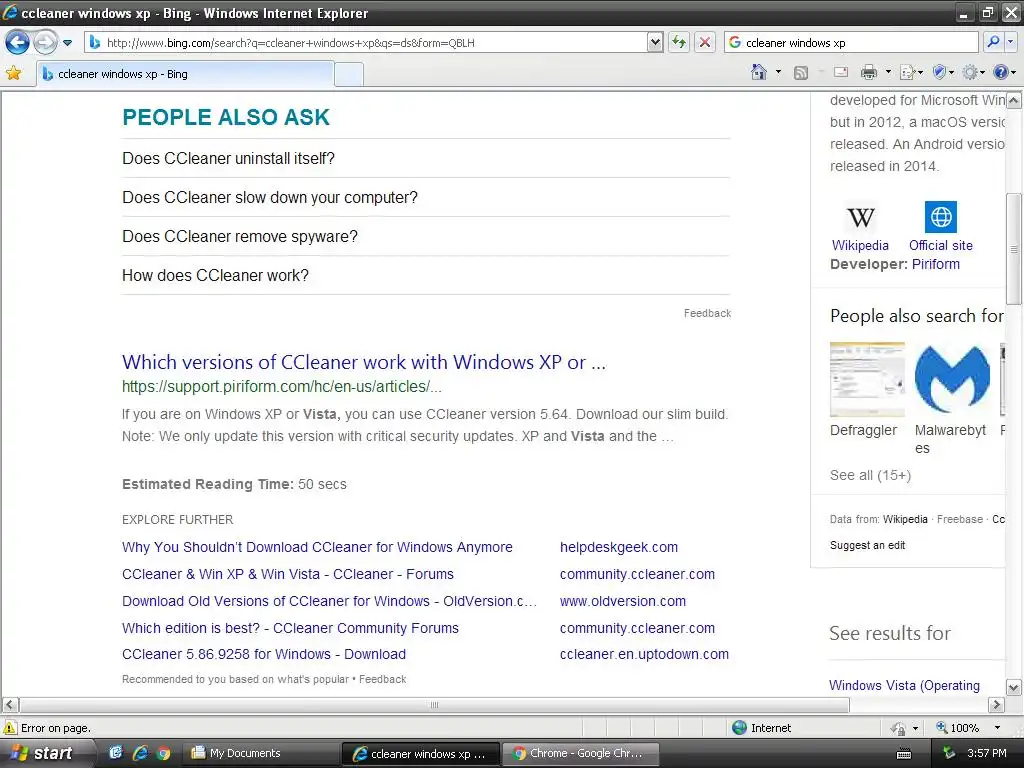Open the recent pages dropdown arrow
This screenshot has width=1024, height=768.
click(x=67, y=43)
